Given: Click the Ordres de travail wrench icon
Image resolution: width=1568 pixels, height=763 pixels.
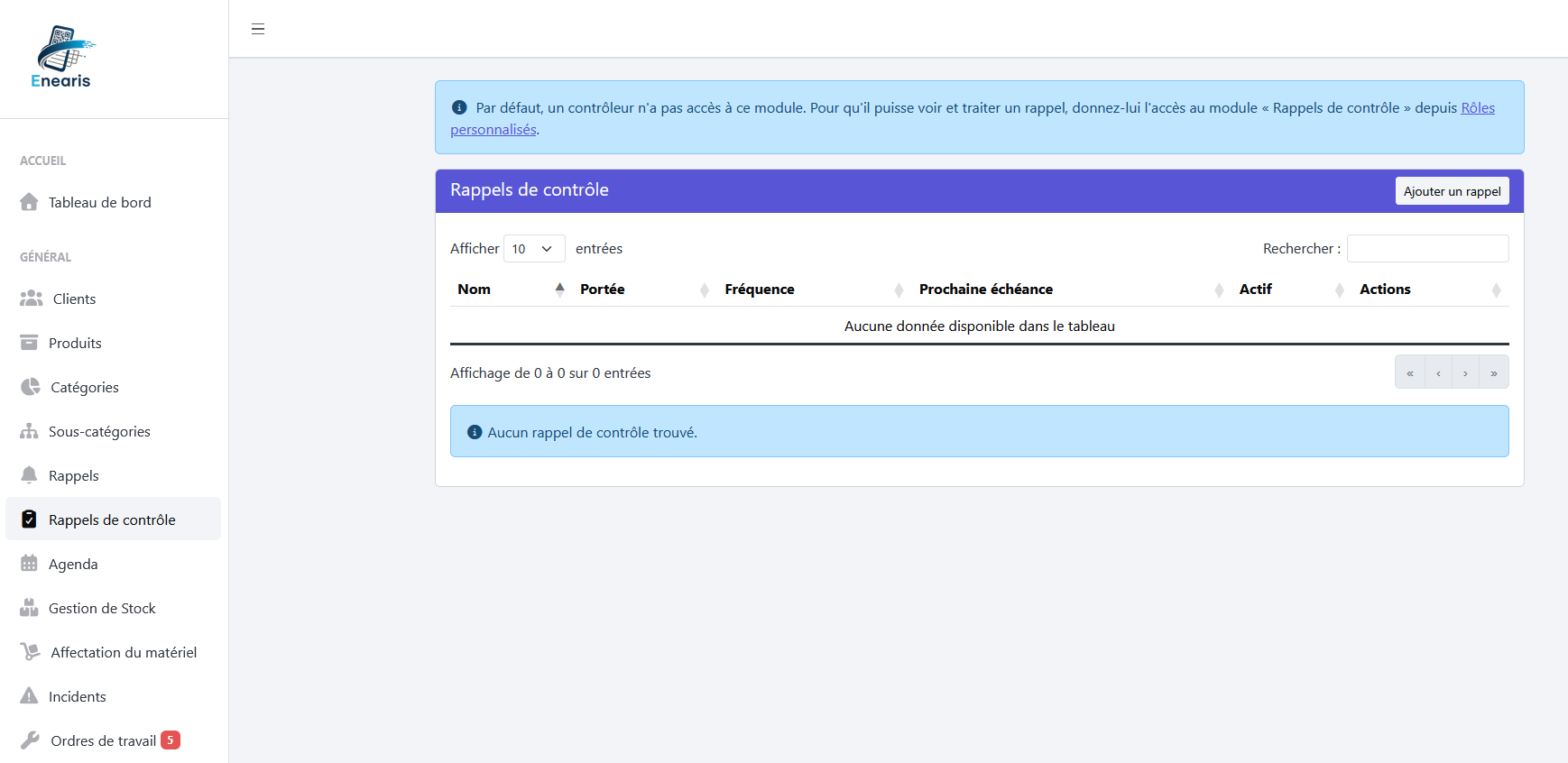Looking at the screenshot, I should 30,740.
